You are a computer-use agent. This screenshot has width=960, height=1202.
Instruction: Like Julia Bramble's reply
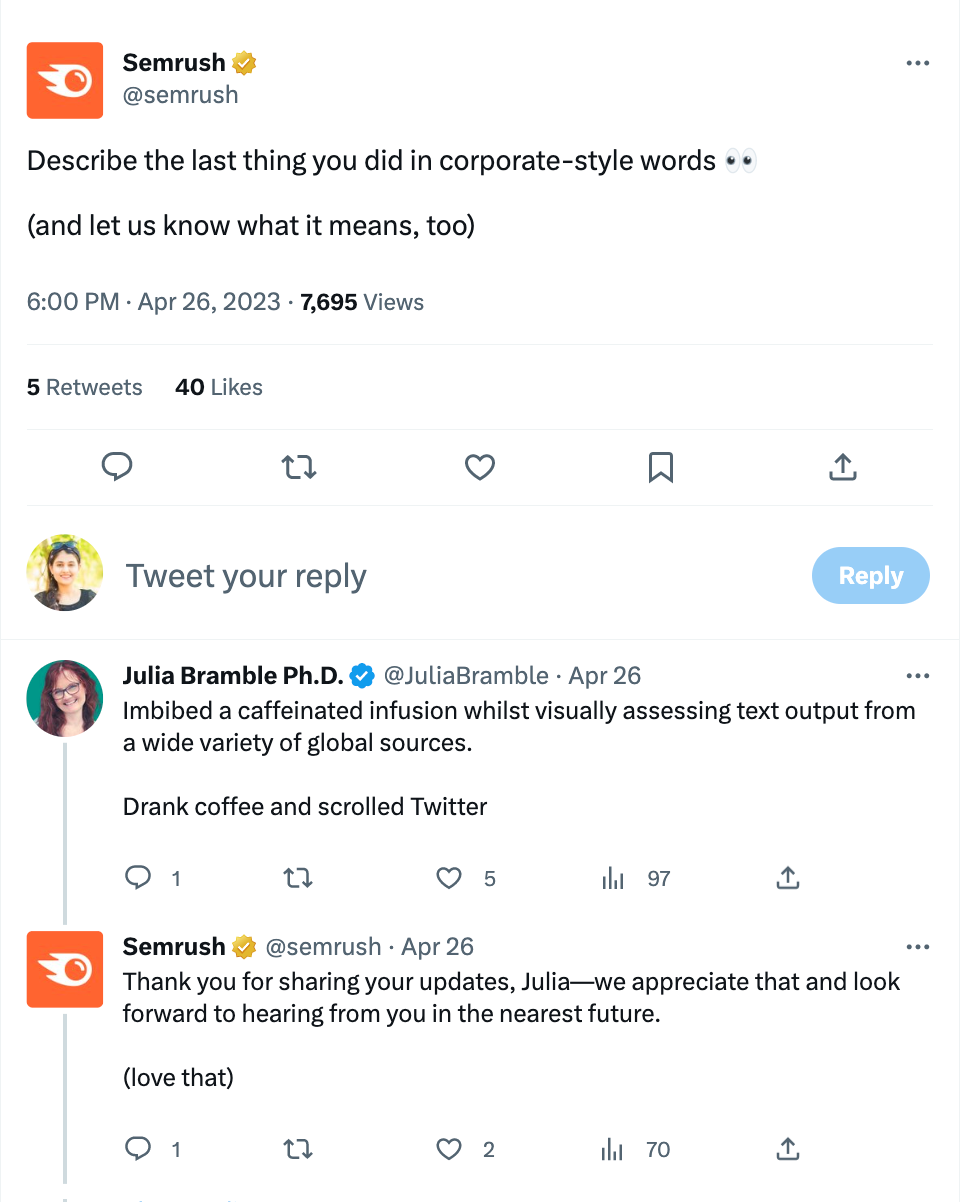(x=450, y=879)
